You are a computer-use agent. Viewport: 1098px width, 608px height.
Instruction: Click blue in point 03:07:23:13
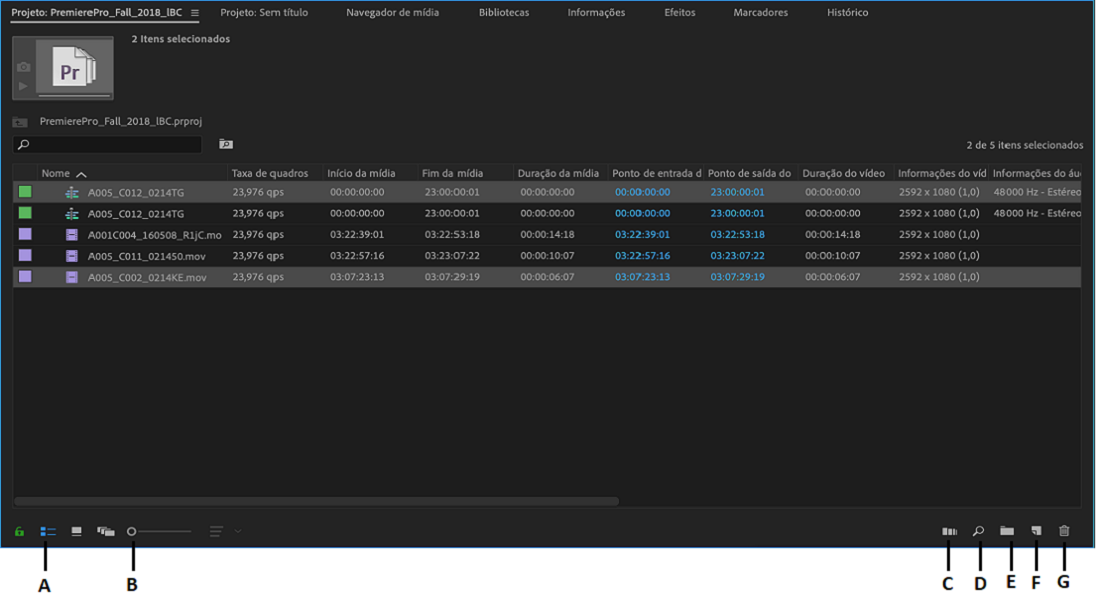(642, 277)
